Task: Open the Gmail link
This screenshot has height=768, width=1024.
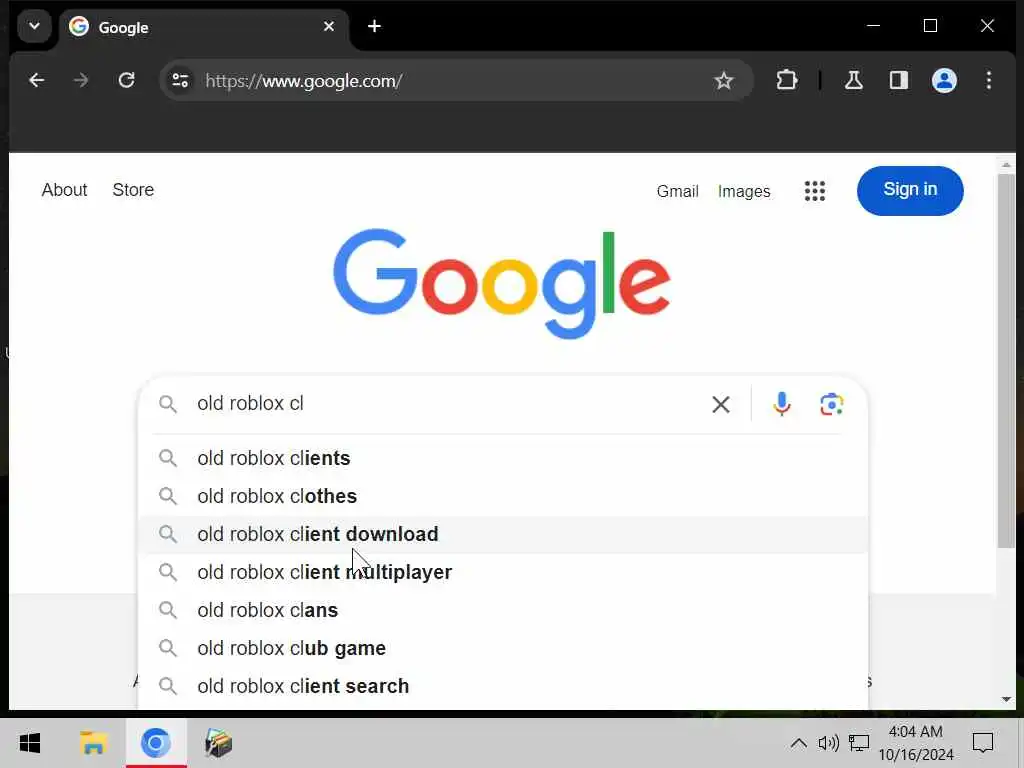Action: coord(677,191)
